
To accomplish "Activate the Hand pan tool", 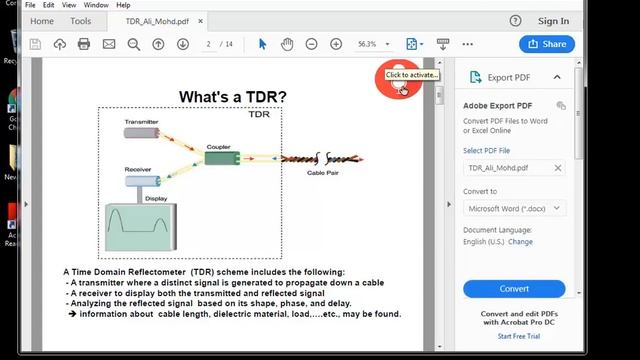I will 287,44.
